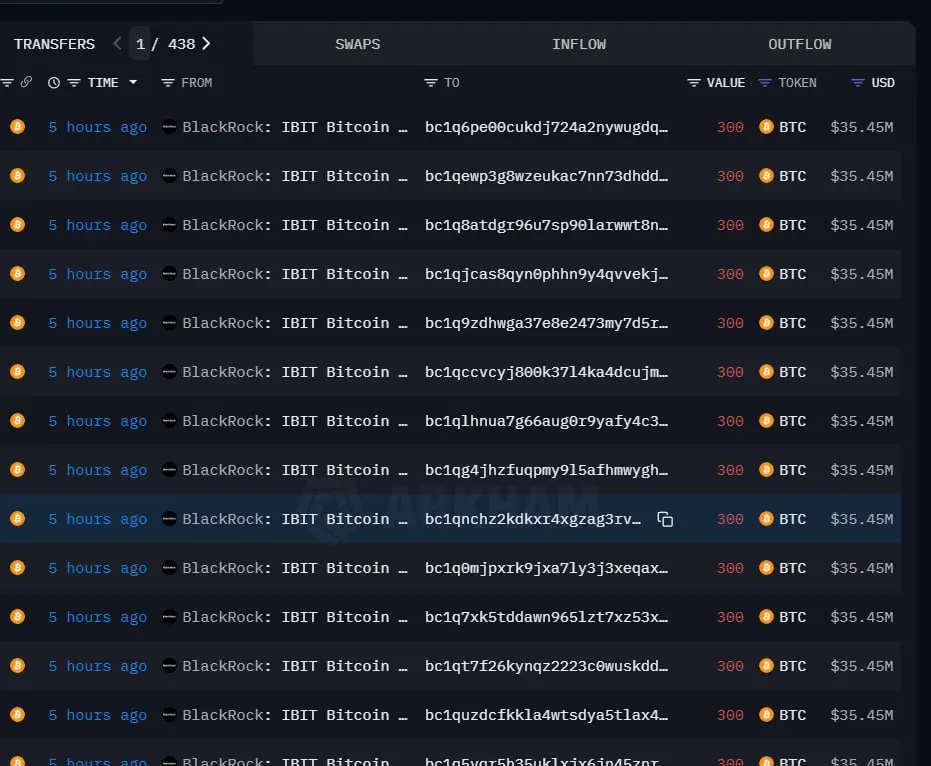The image size is (931, 766).
Task: Go to previous transfers page
Action: click(x=117, y=44)
